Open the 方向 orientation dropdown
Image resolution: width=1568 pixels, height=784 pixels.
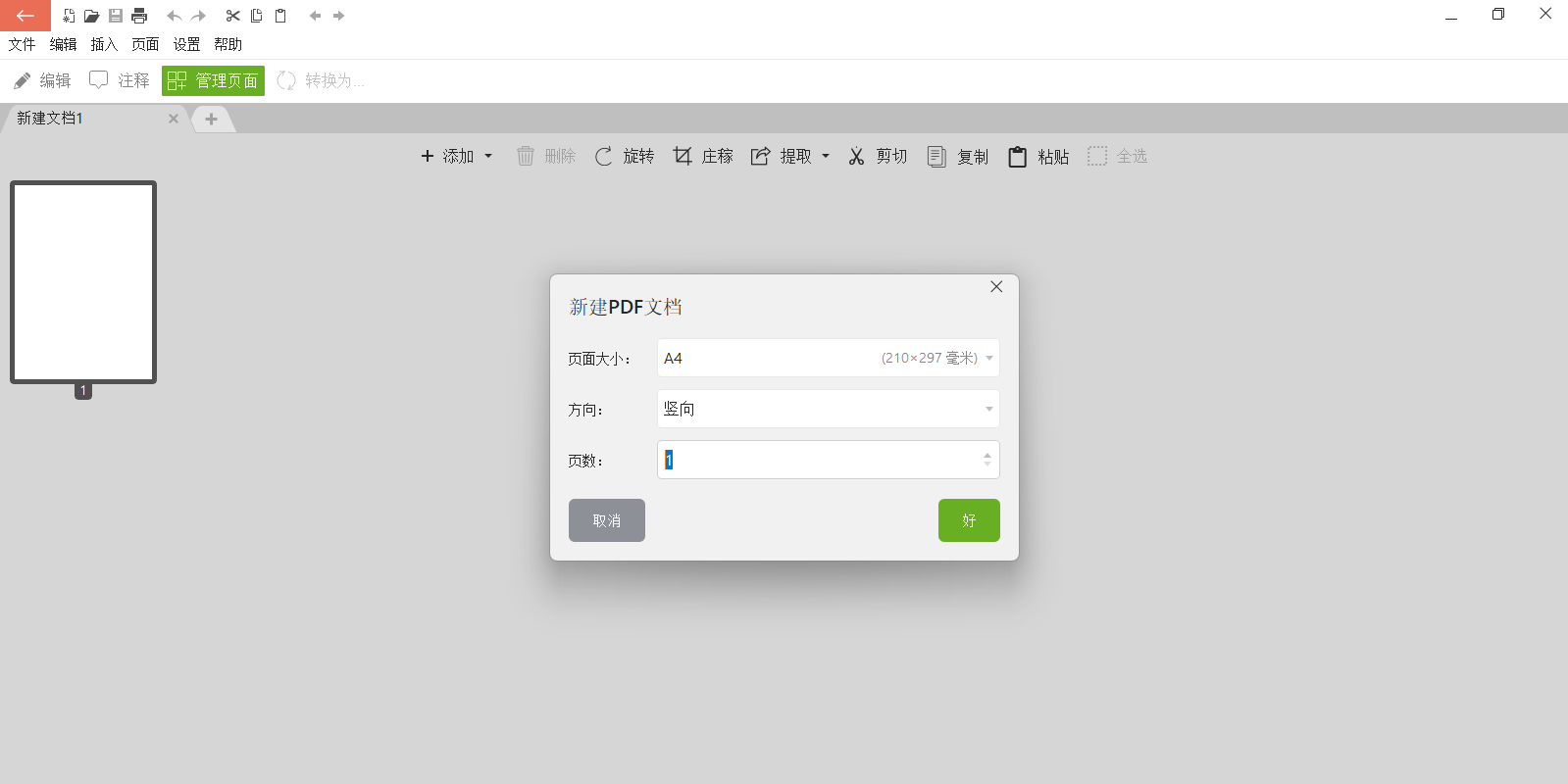[x=988, y=410]
